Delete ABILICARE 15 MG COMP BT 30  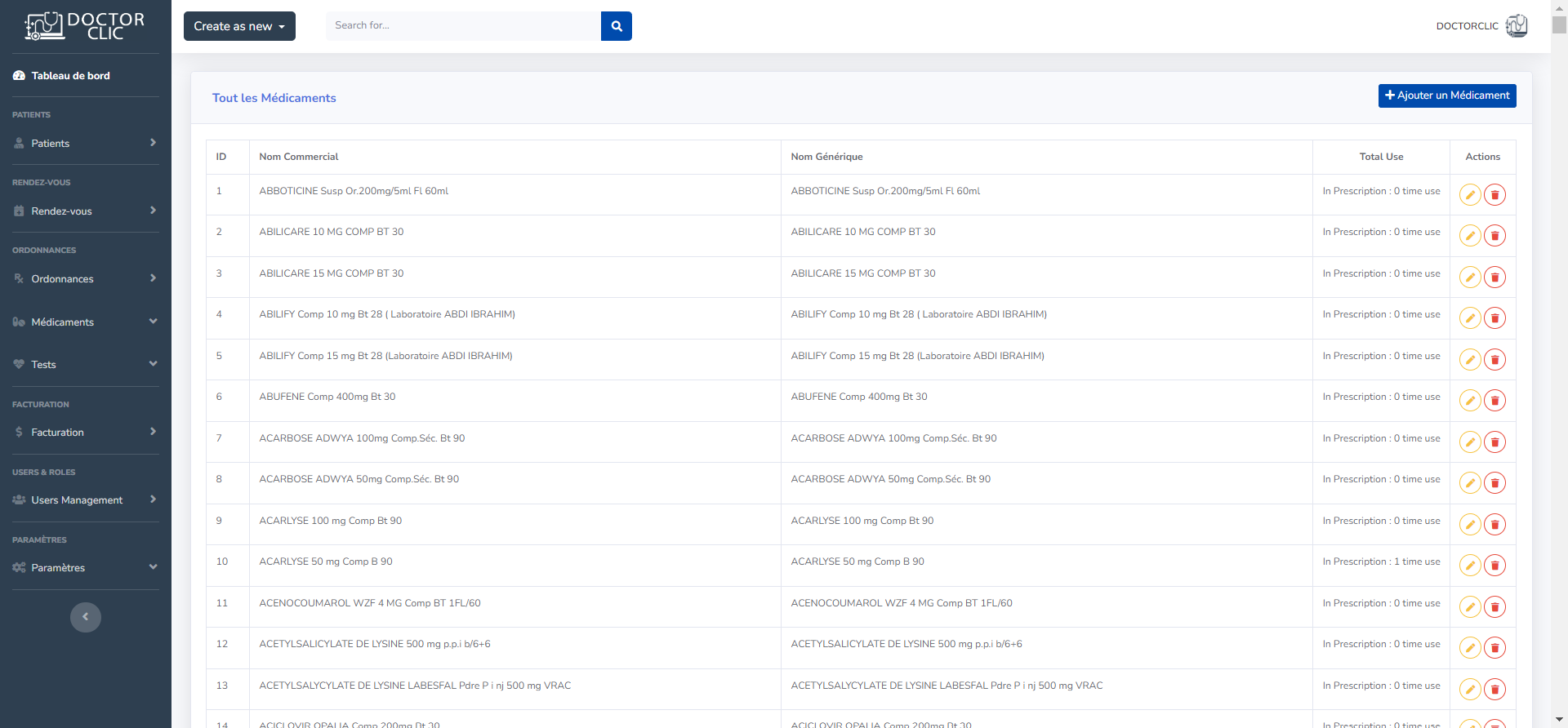coord(1494,277)
